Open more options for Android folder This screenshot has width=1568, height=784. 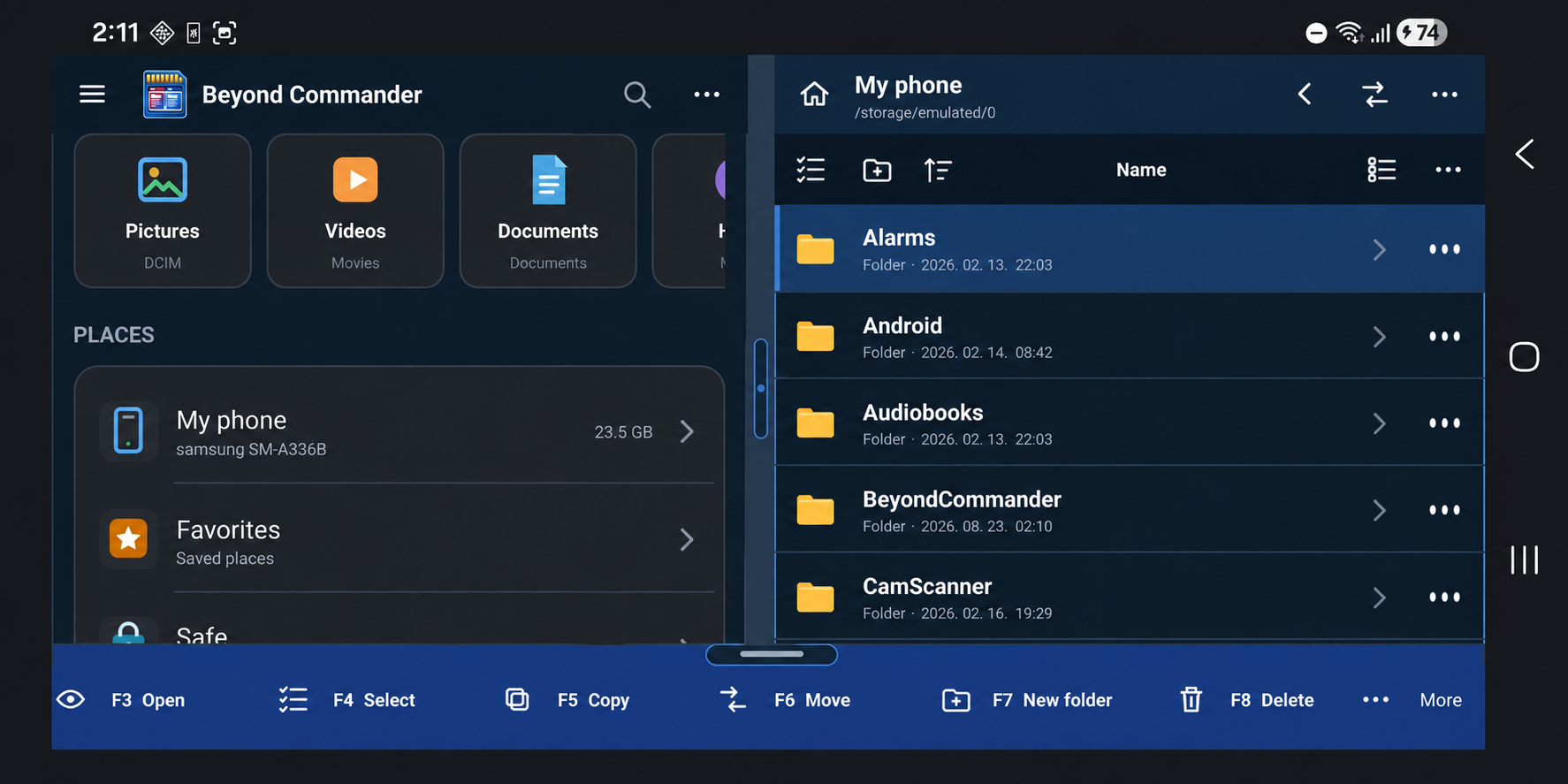pyautogui.click(x=1444, y=337)
